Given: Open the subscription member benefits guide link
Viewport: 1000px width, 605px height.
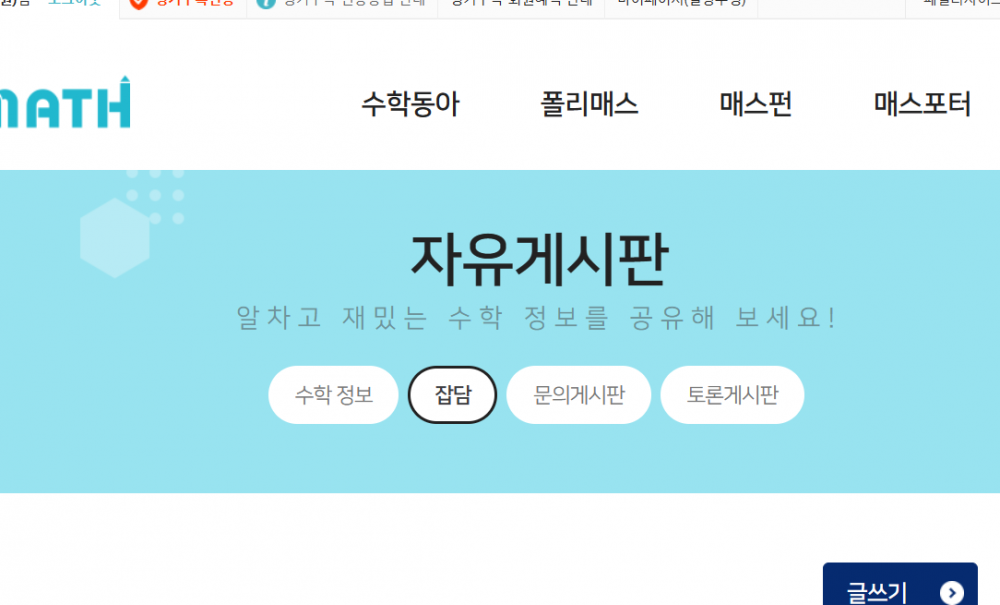Looking at the screenshot, I should (x=521, y=3).
